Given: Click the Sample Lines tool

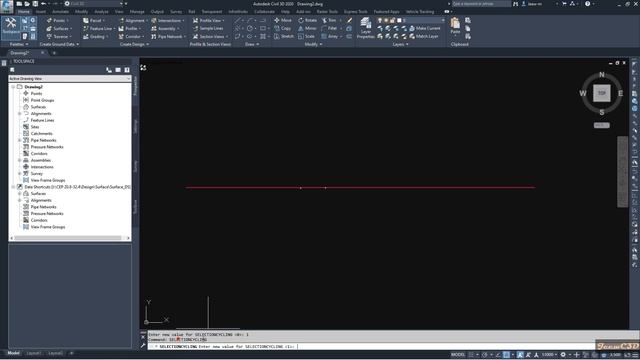Looking at the screenshot, I should pos(208,29).
